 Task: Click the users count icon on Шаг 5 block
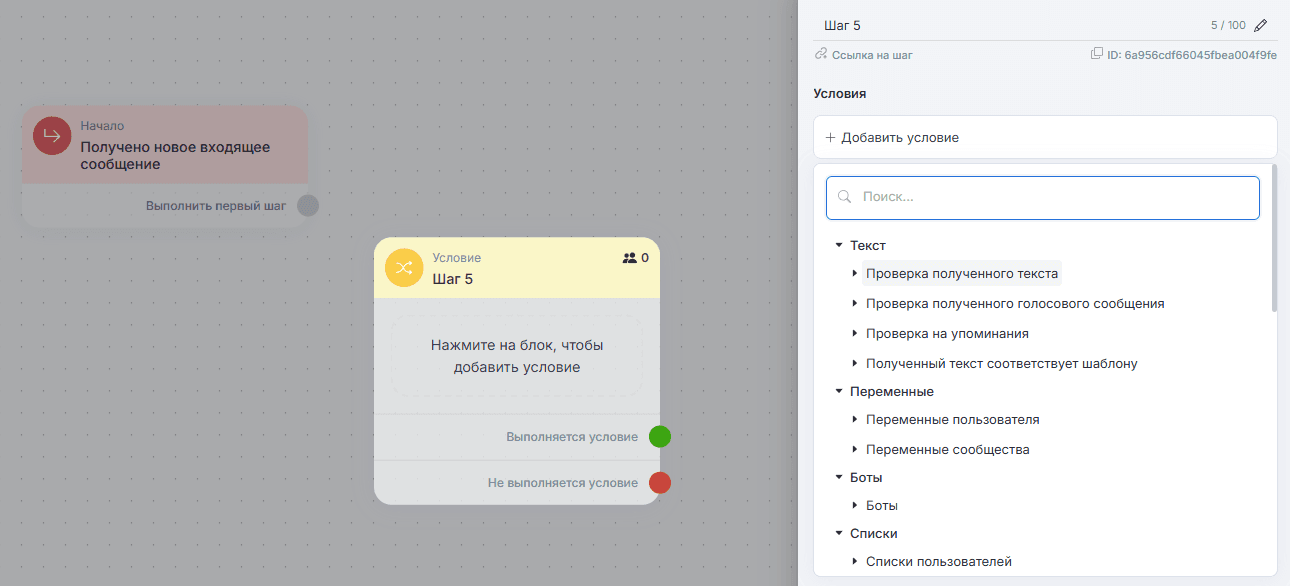pyautogui.click(x=629, y=258)
